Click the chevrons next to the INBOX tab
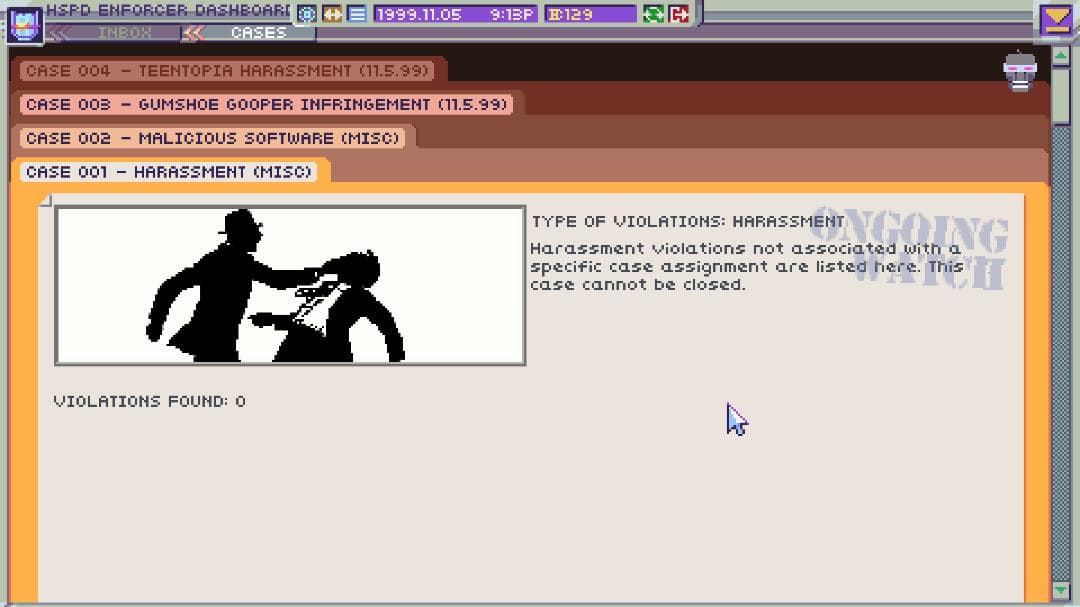This screenshot has height=607, width=1080. [60, 32]
